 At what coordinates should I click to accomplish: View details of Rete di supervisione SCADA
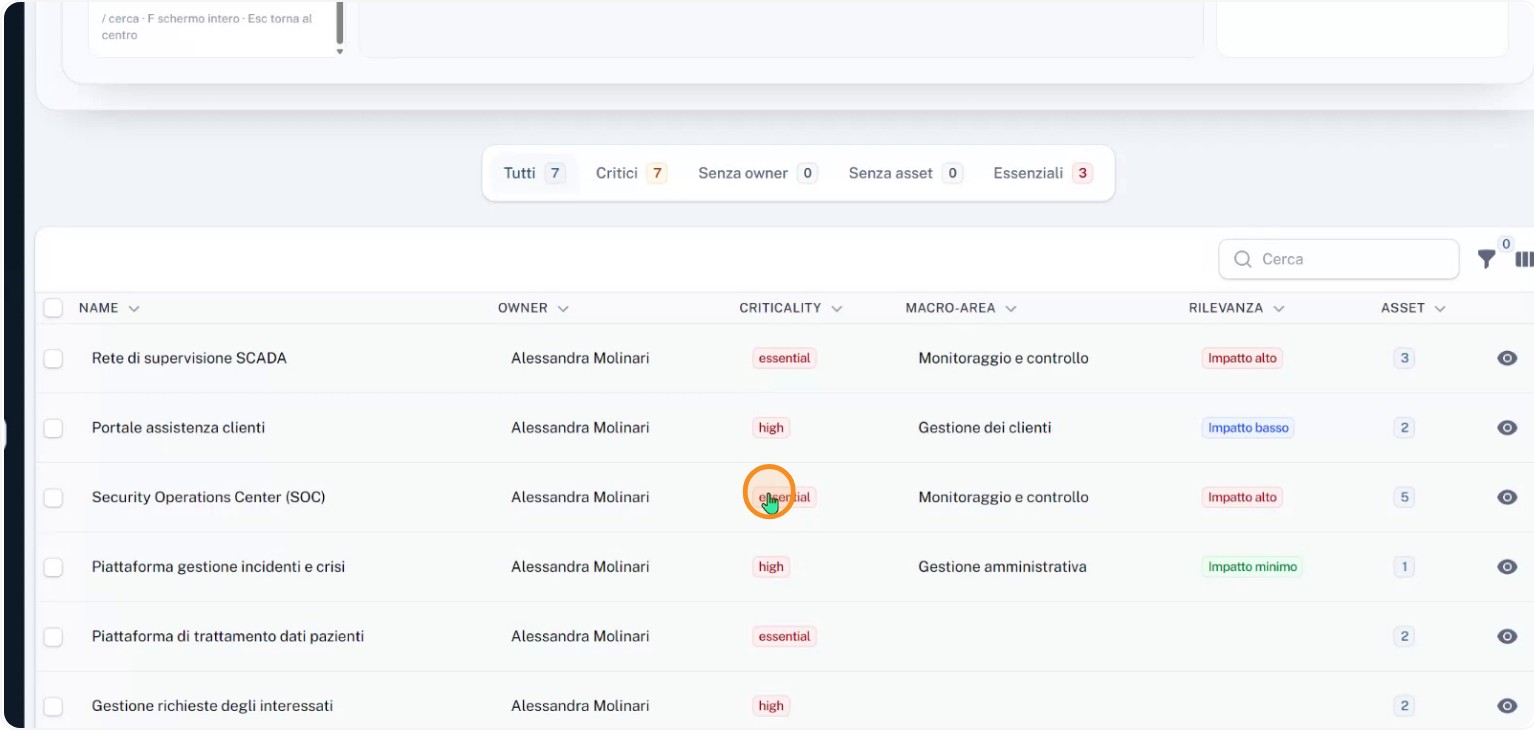click(x=1507, y=358)
